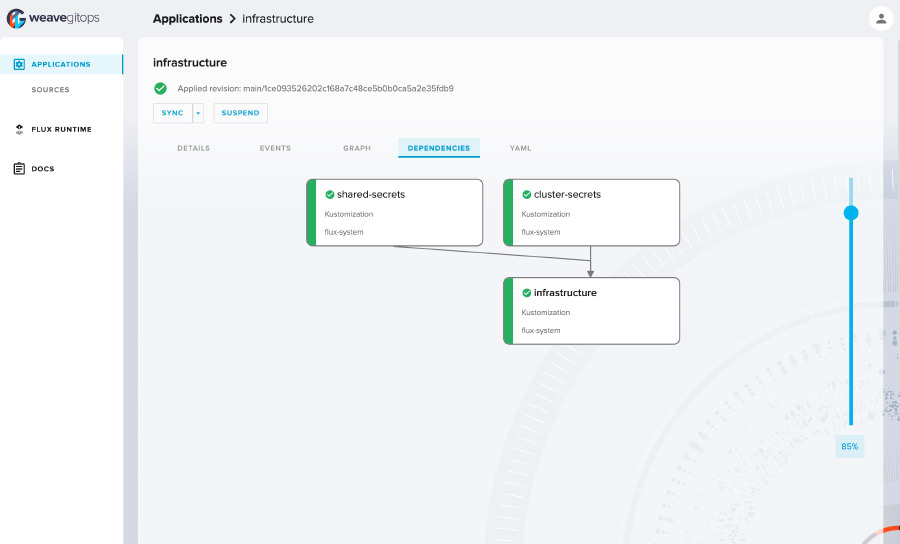Image resolution: width=900 pixels, height=544 pixels.
Task: Click the zoom slider handle
Action: coord(851,212)
